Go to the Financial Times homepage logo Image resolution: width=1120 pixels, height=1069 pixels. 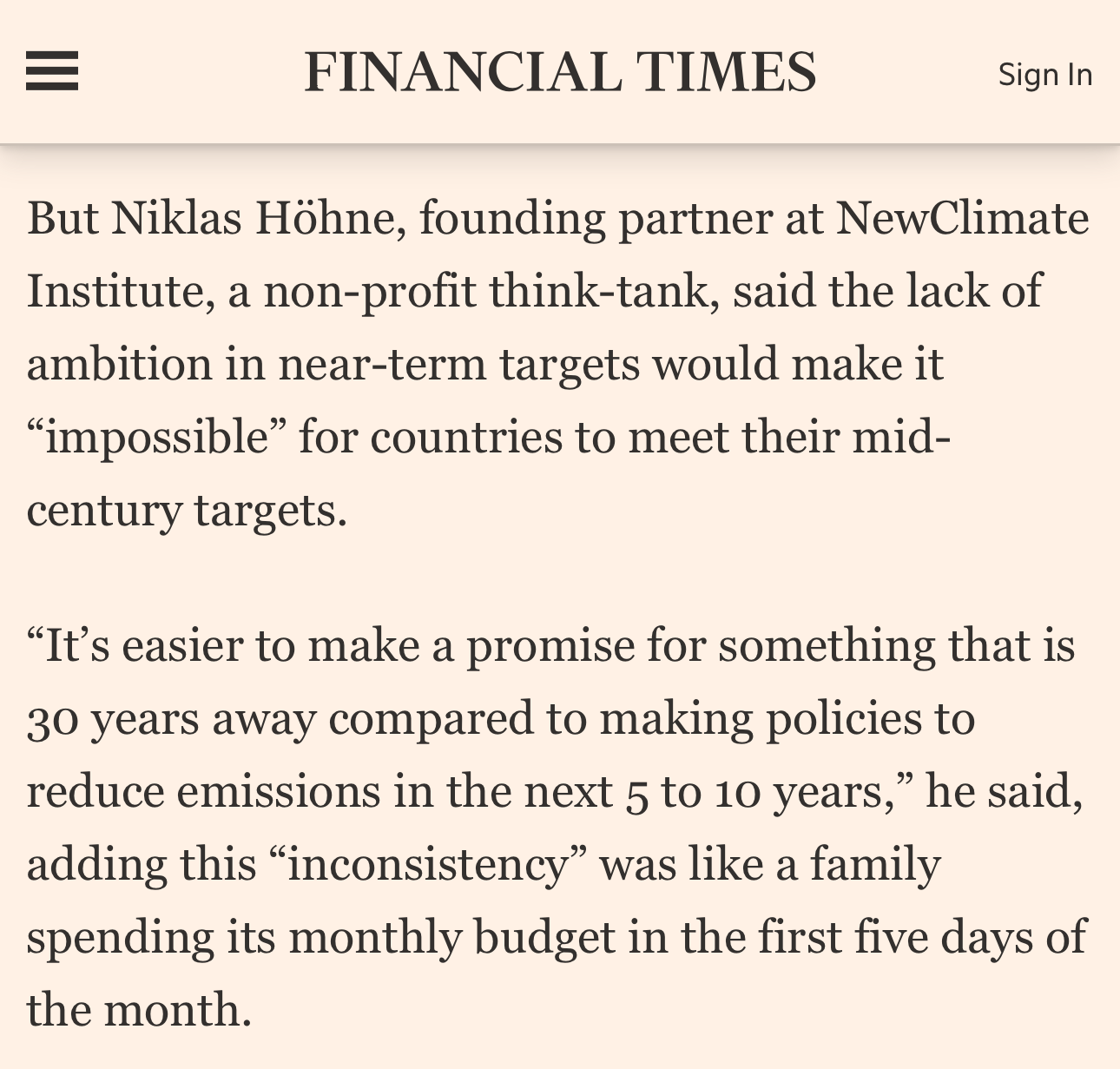coord(560,71)
